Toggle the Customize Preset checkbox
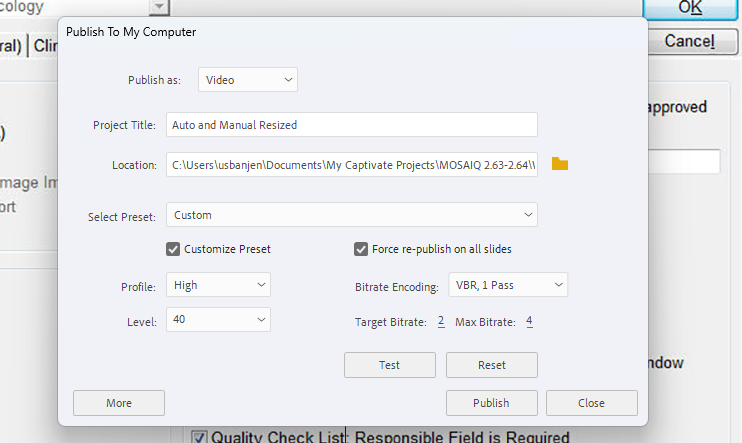This screenshot has height=443, width=742. [173, 249]
